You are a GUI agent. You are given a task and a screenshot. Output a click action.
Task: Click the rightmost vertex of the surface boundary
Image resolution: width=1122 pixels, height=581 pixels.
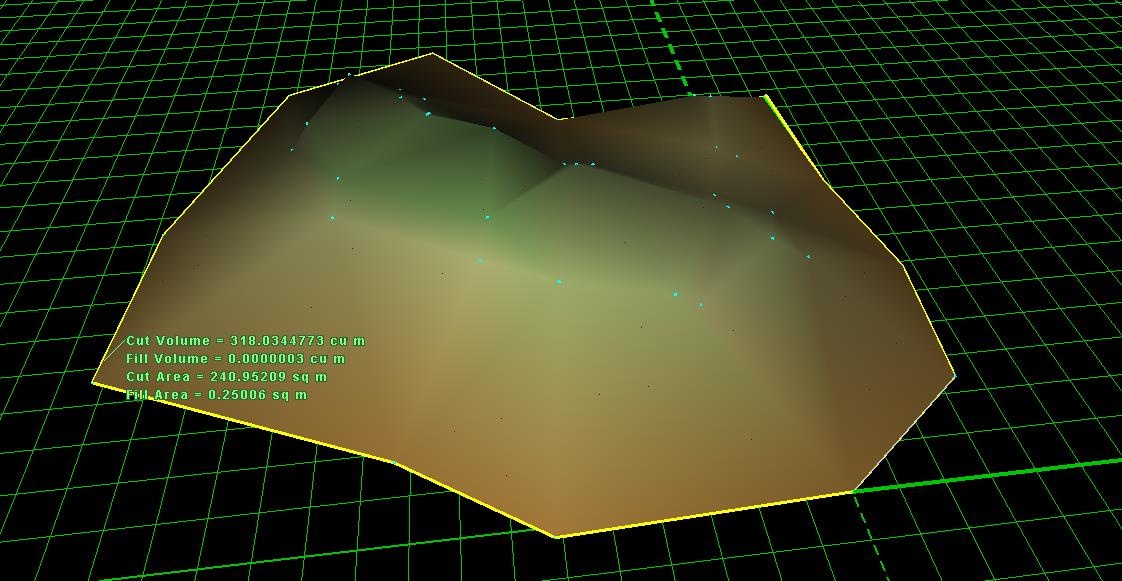955,376
